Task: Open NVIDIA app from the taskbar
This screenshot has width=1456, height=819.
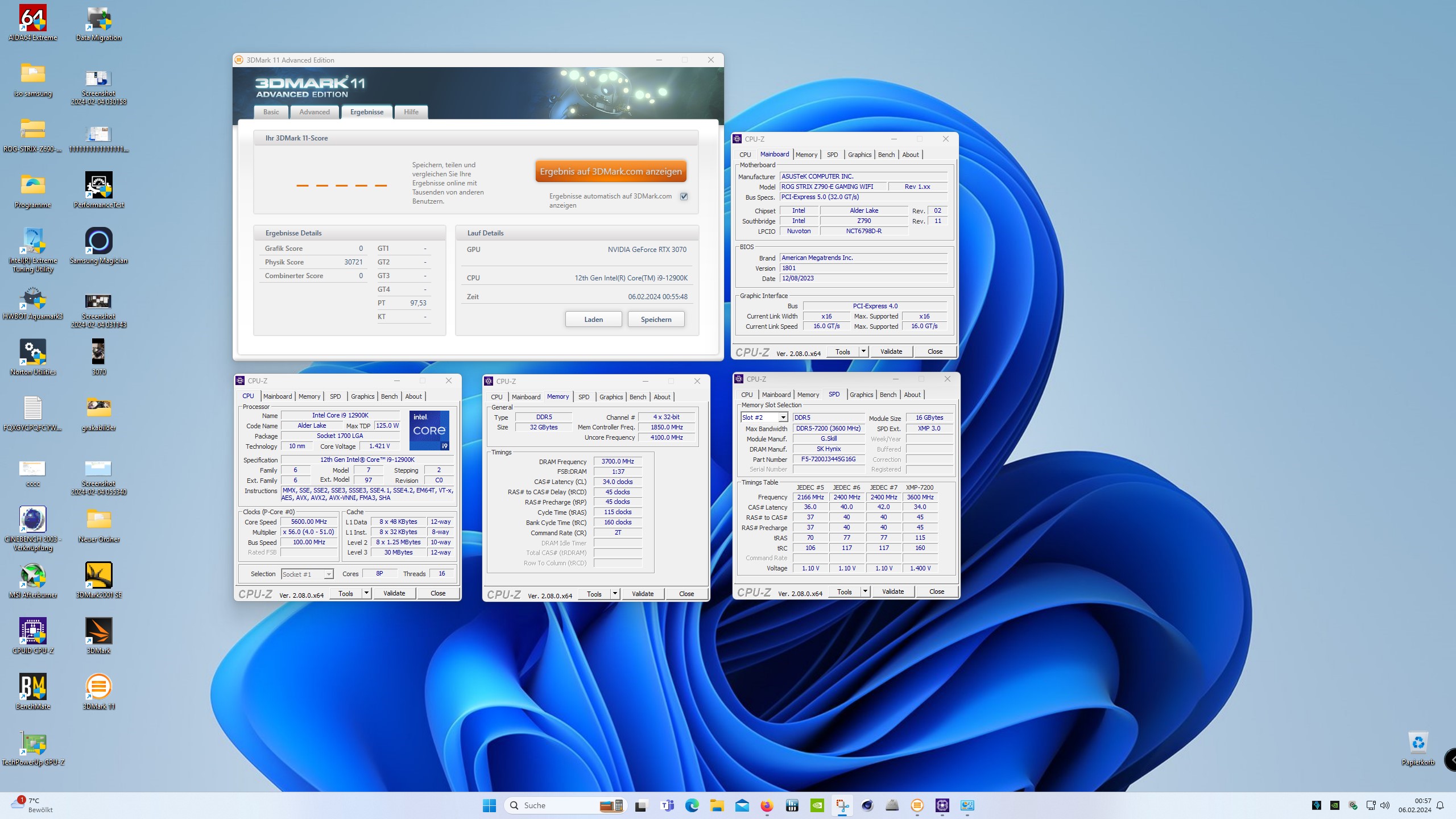Action: pos(817,805)
